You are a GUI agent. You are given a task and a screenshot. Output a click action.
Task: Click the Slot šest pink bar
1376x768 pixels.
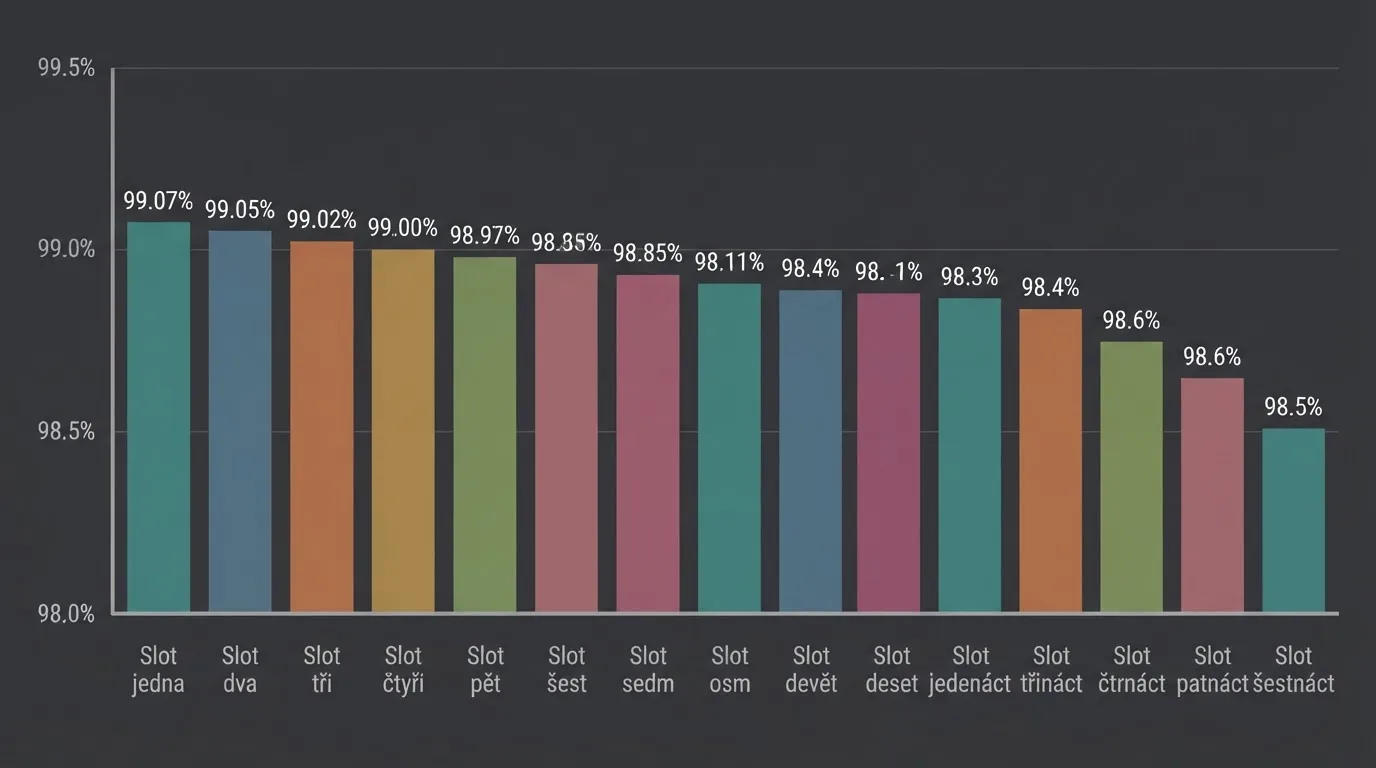point(566,438)
